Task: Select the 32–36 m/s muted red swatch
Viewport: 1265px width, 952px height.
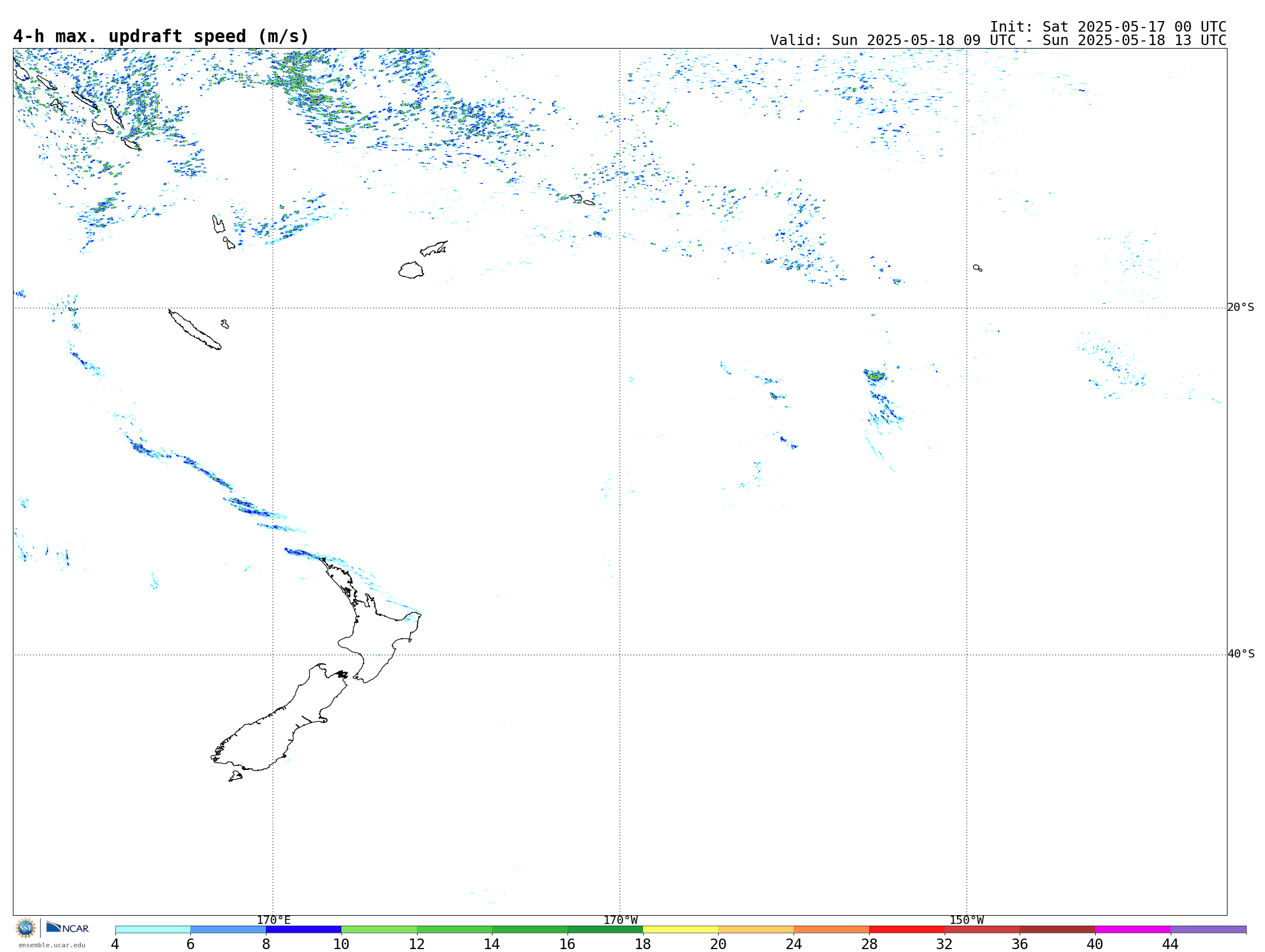Action: [982, 930]
